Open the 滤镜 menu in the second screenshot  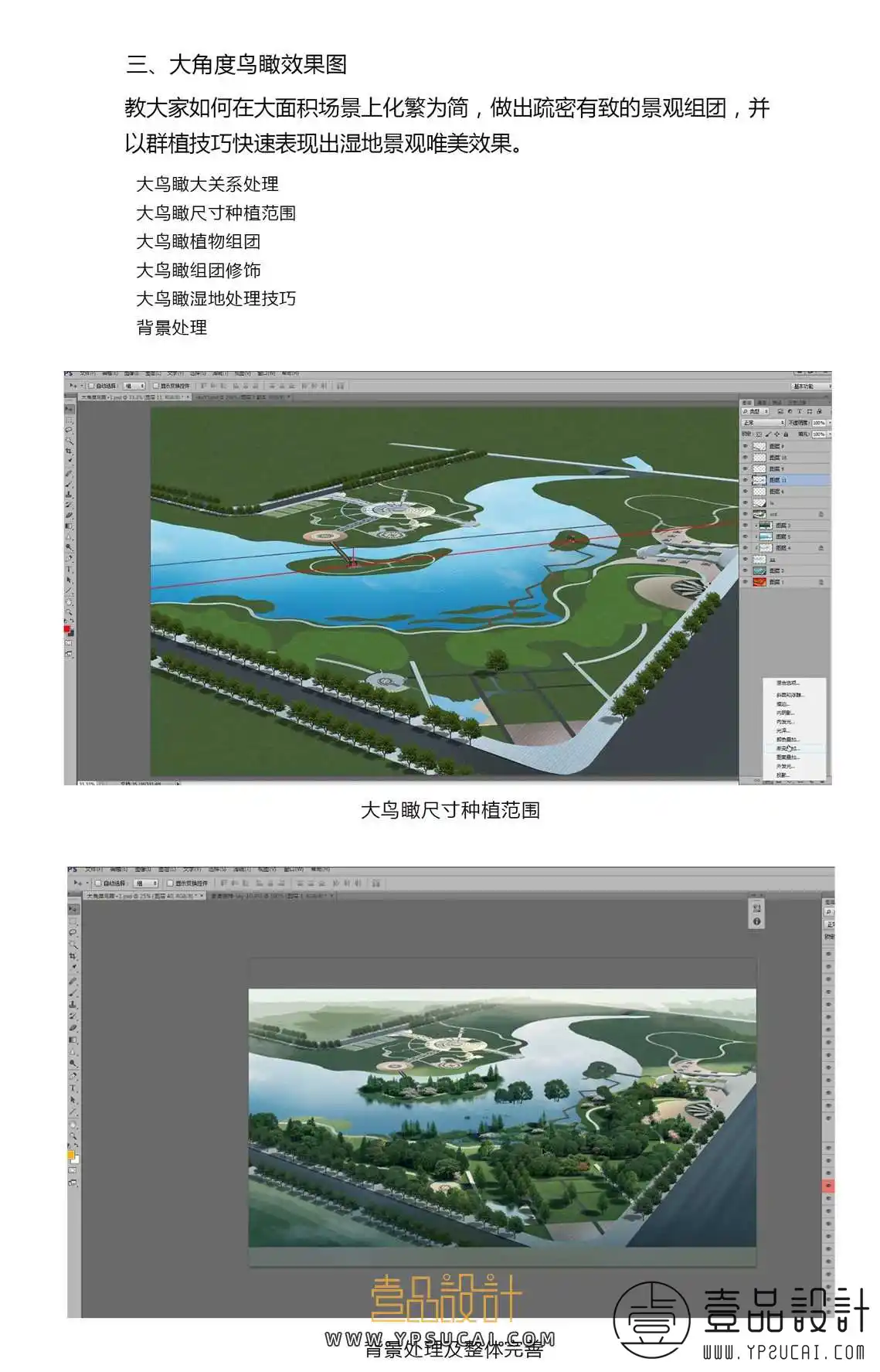pyautogui.click(x=243, y=869)
